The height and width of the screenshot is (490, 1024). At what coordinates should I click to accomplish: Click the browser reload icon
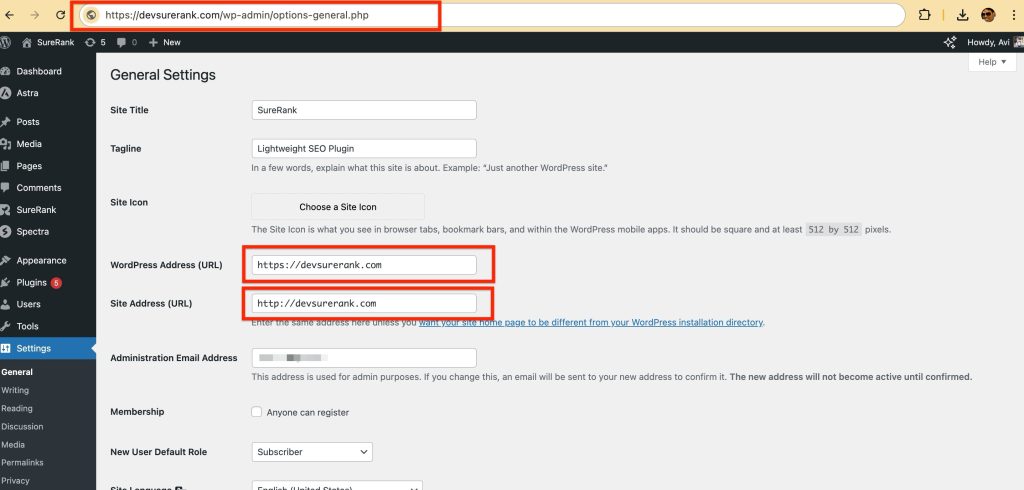pos(60,15)
